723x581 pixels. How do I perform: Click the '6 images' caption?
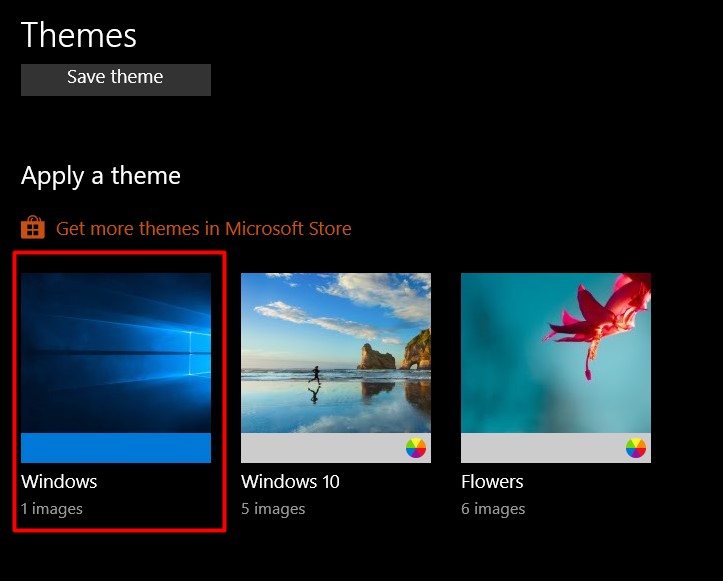(493, 509)
